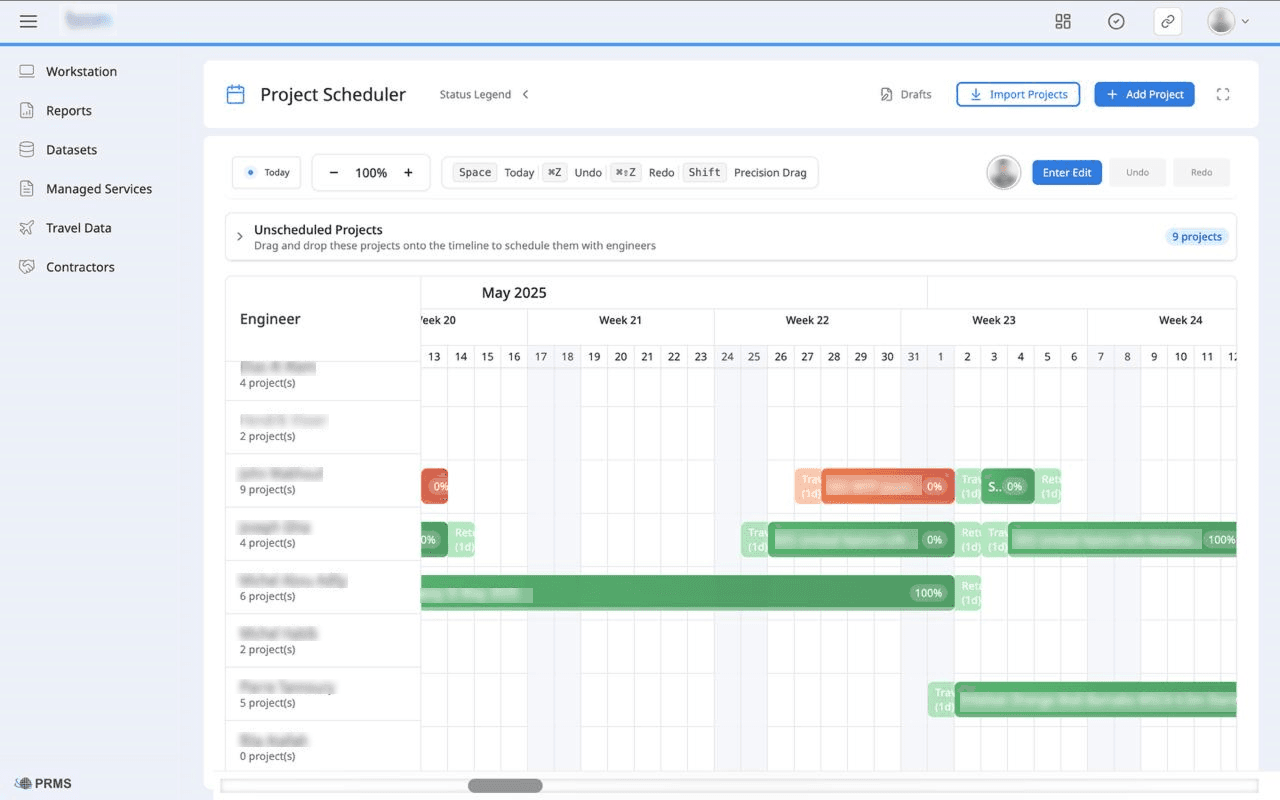Click the Add Project button
This screenshot has width=1280, height=800.
(1144, 94)
